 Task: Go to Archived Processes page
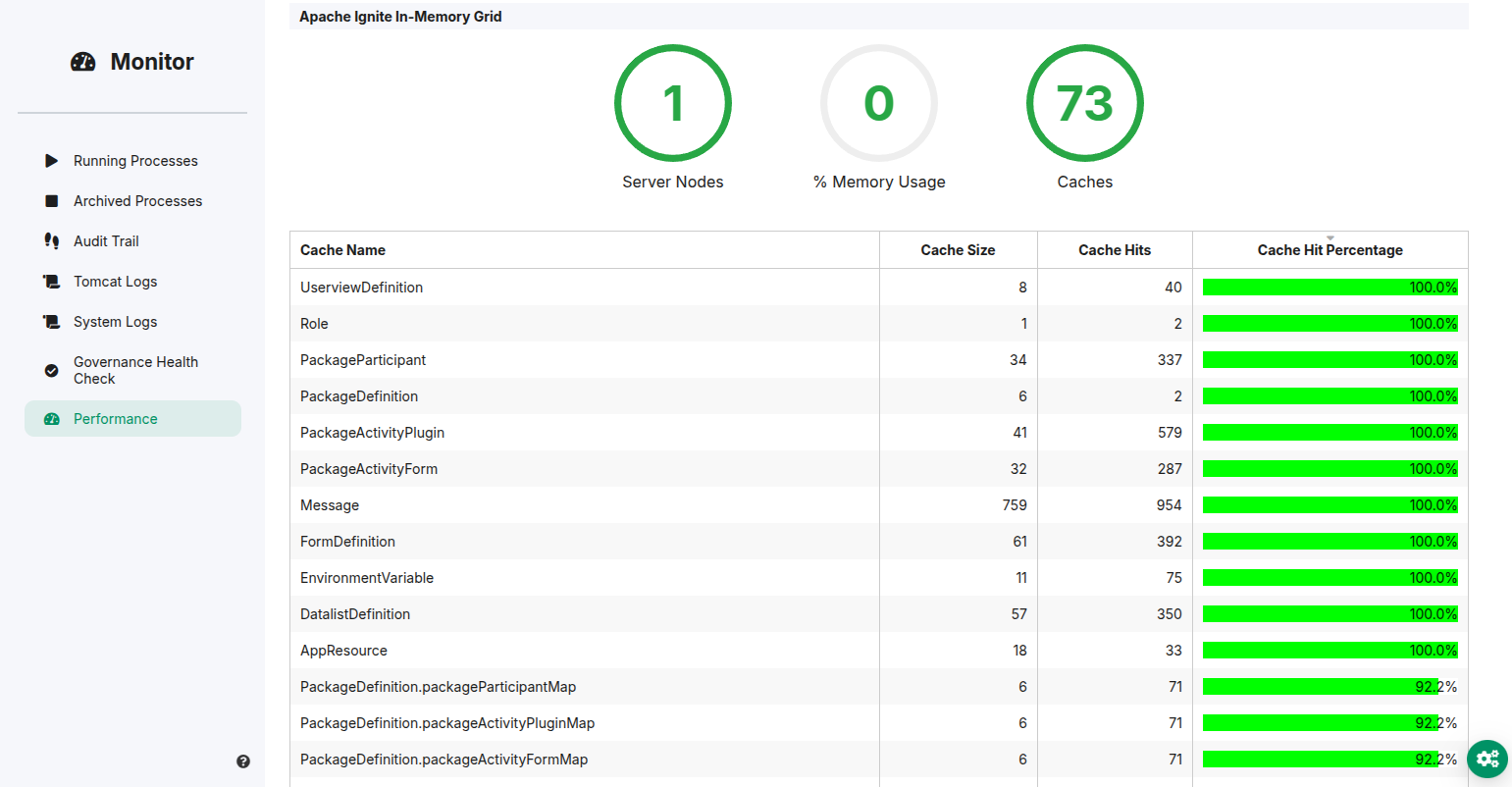(137, 201)
